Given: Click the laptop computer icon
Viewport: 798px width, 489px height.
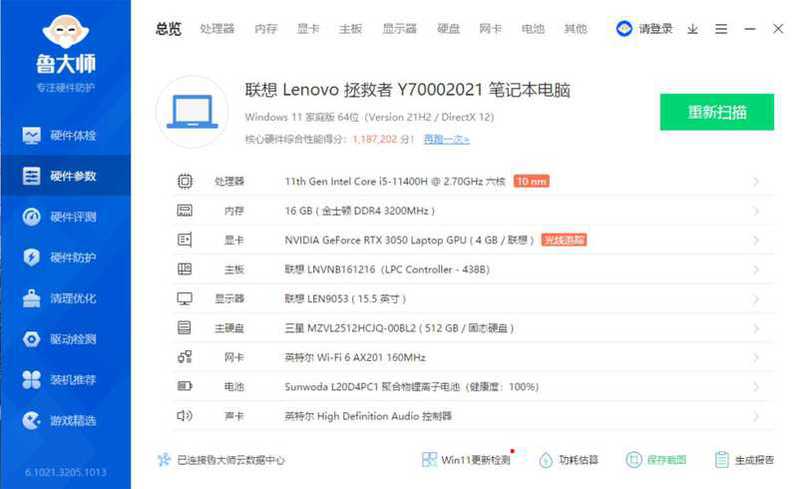Looking at the screenshot, I should [192, 112].
